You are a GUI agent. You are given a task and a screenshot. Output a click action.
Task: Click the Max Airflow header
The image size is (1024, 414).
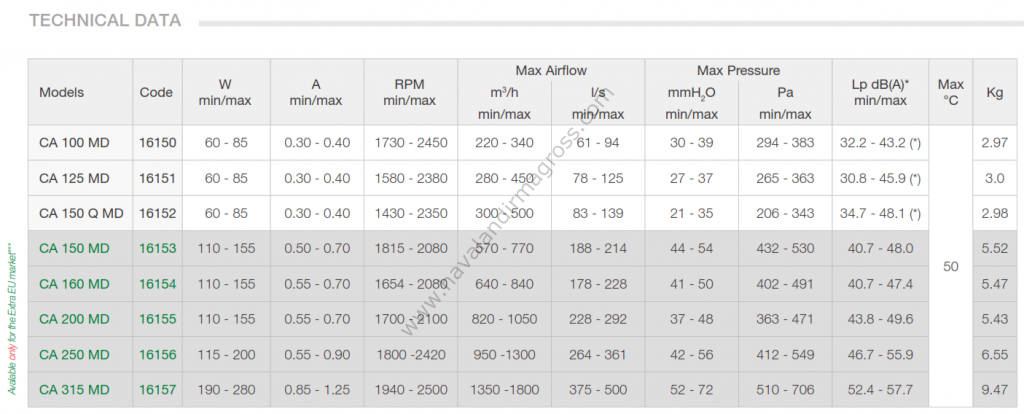click(x=551, y=71)
